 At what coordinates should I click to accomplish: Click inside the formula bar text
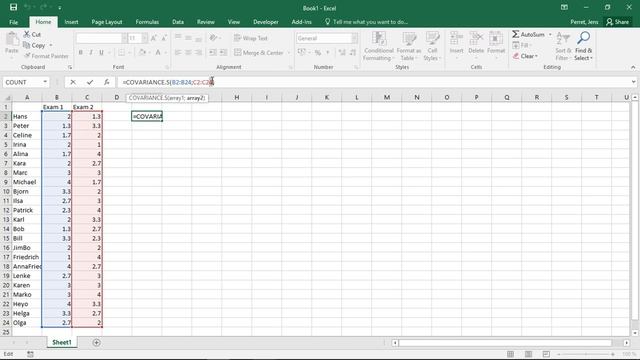[167, 82]
